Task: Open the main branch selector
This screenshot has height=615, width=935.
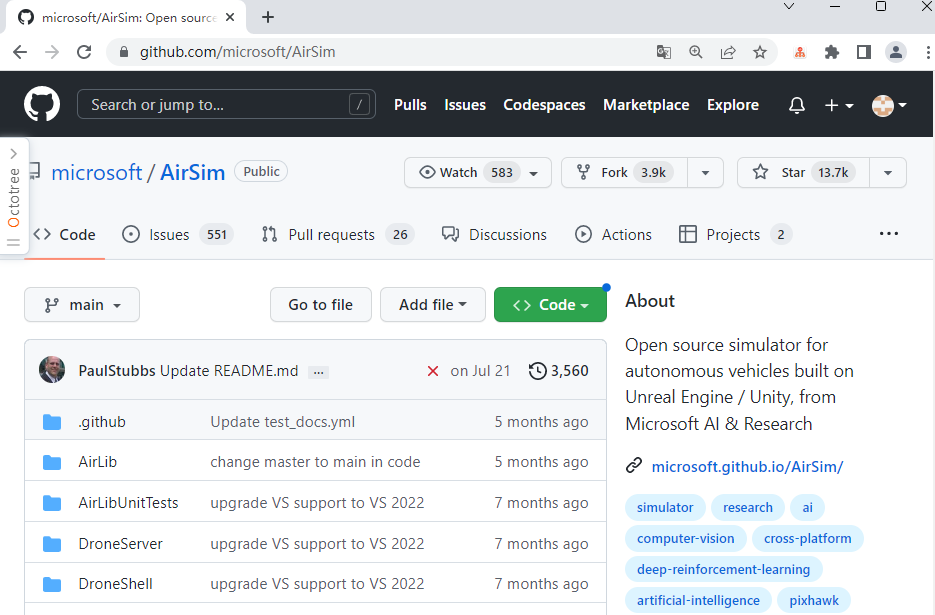Action: click(82, 305)
